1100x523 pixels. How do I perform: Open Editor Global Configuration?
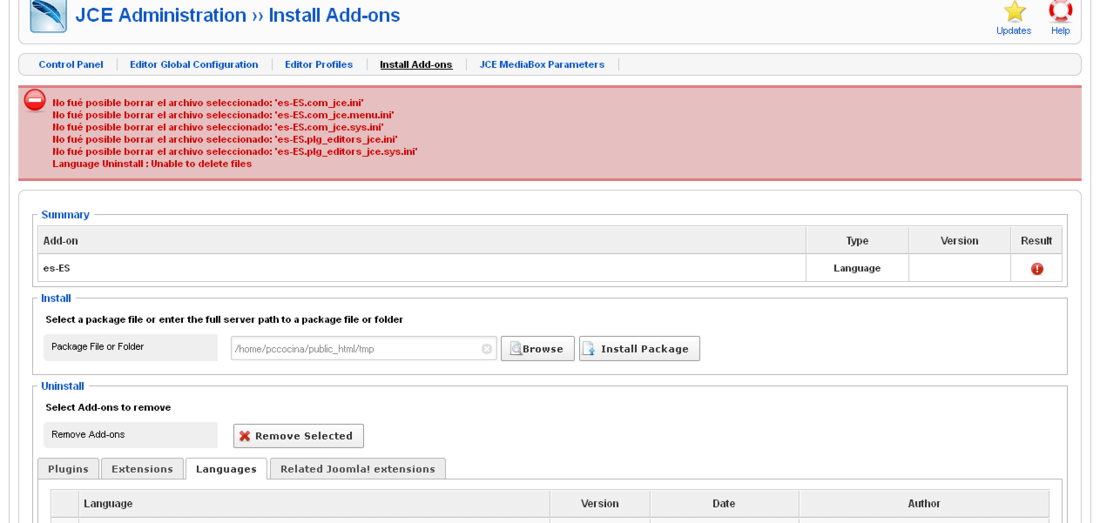(194, 64)
